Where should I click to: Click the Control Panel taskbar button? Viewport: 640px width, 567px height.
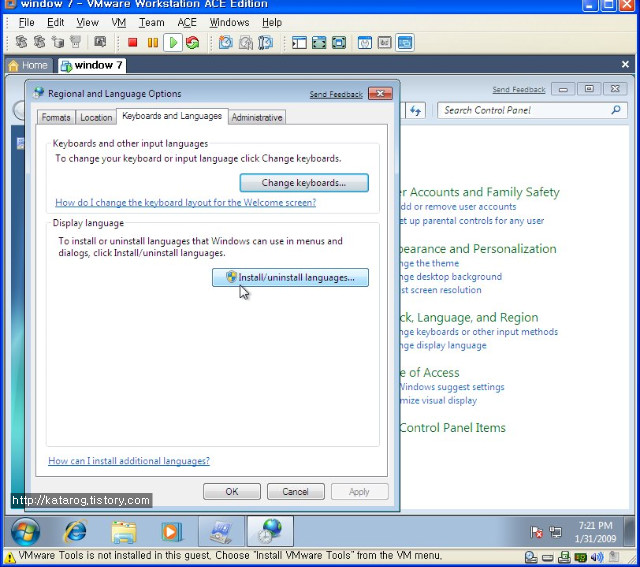[222, 531]
